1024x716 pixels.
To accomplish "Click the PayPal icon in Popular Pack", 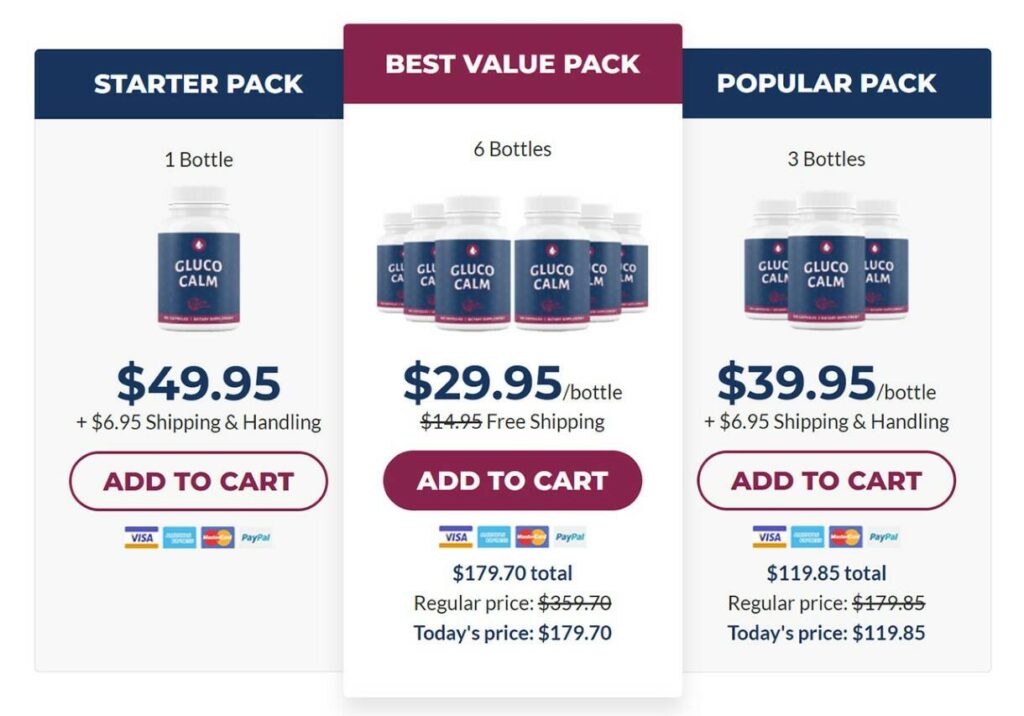I will [x=884, y=537].
